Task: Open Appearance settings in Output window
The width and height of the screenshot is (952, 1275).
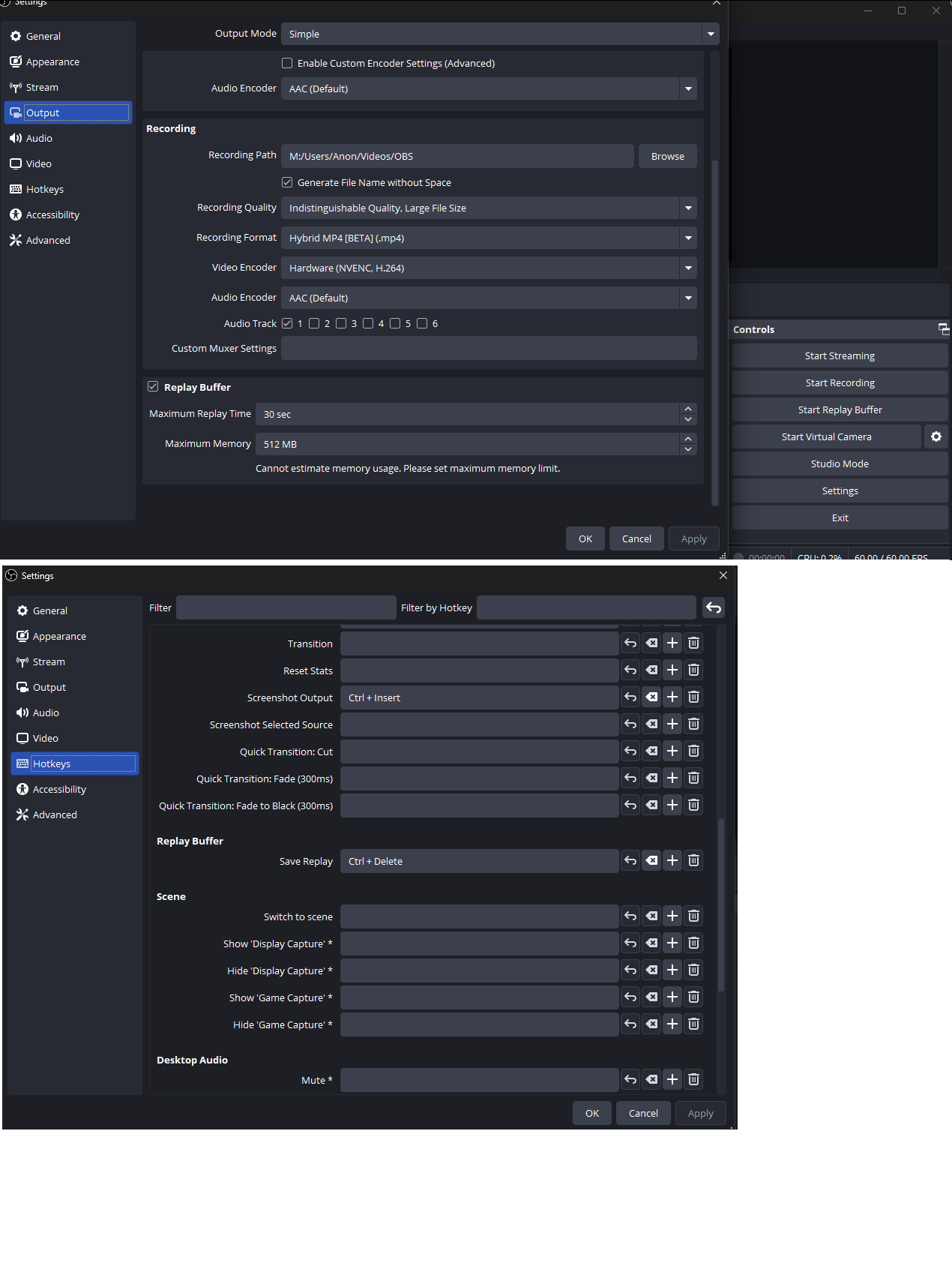Action: pyautogui.click(x=68, y=61)
